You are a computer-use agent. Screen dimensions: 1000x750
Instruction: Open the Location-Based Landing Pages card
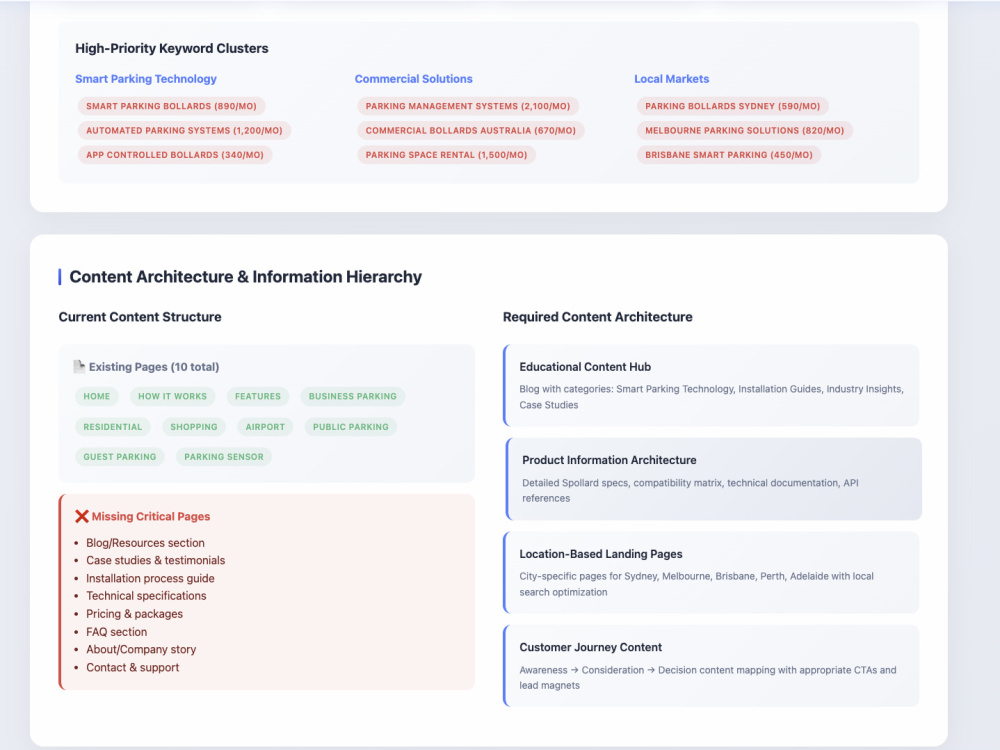(x=711, y=573)
